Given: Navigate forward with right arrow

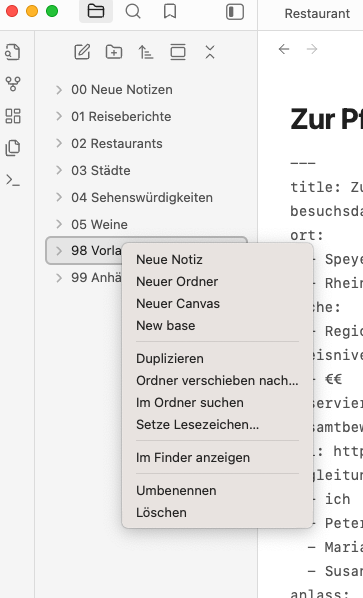Looking at the screenshot, I should point(312,49).
